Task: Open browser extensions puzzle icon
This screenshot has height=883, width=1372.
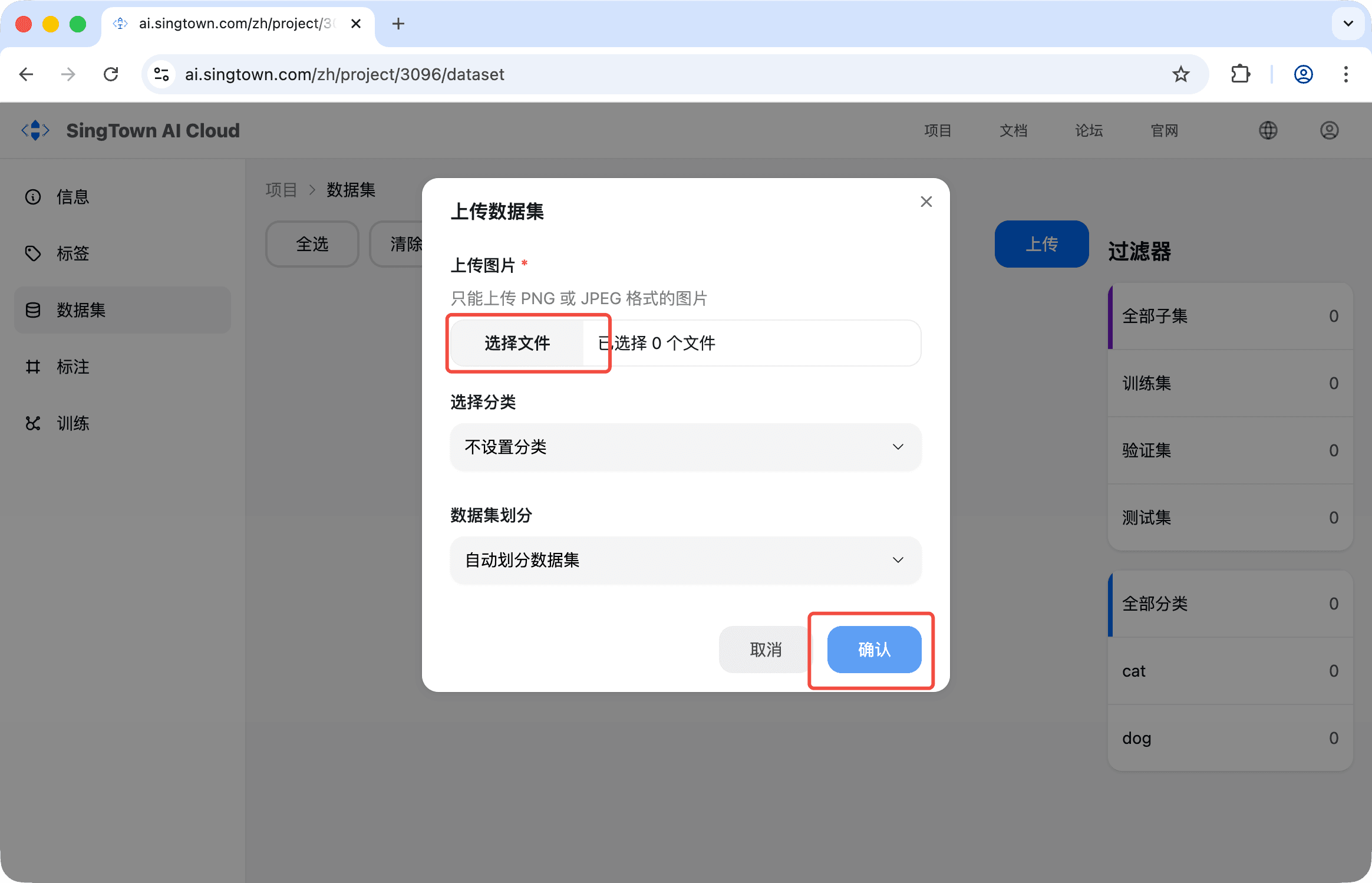Action: (x=1240, y=74)
